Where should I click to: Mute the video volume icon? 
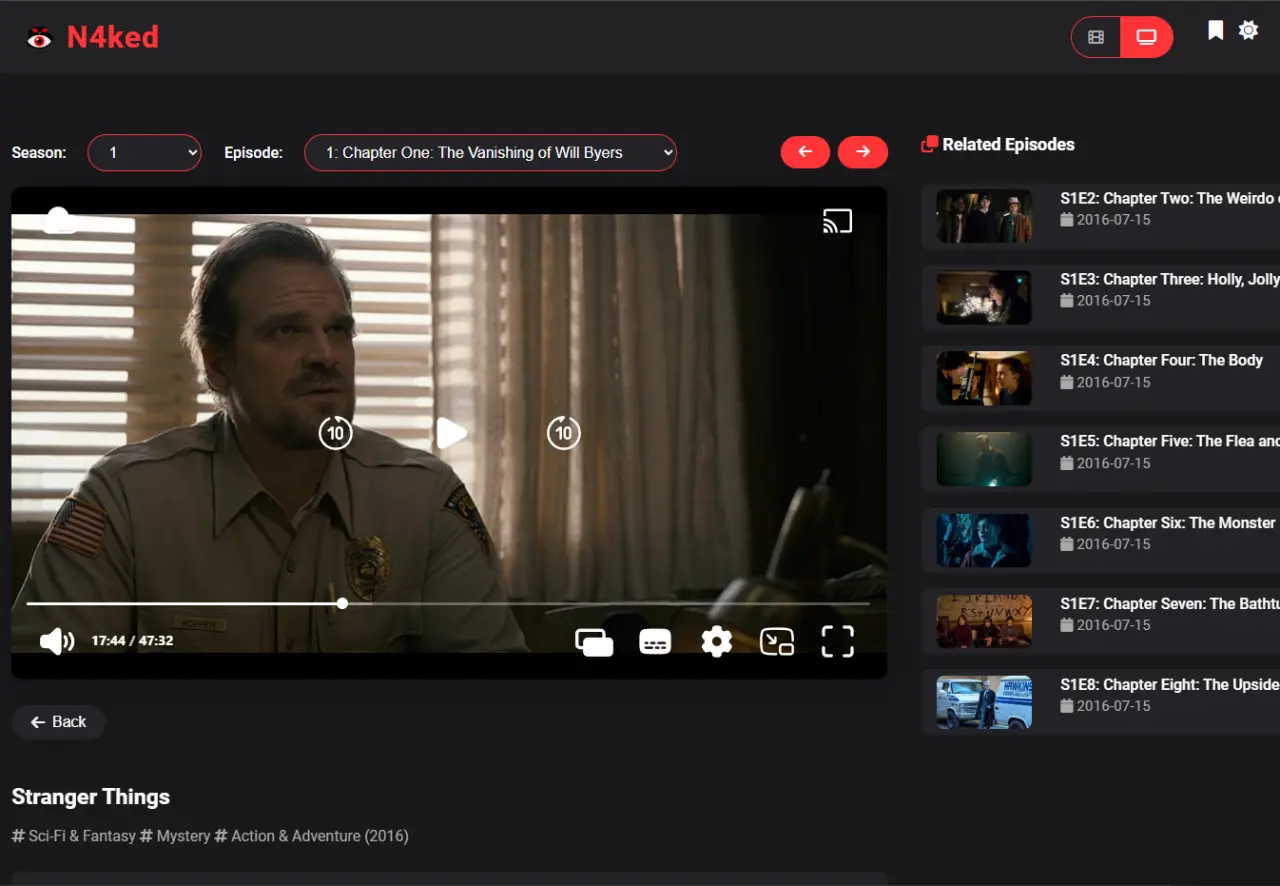click(x=57, y=641)
